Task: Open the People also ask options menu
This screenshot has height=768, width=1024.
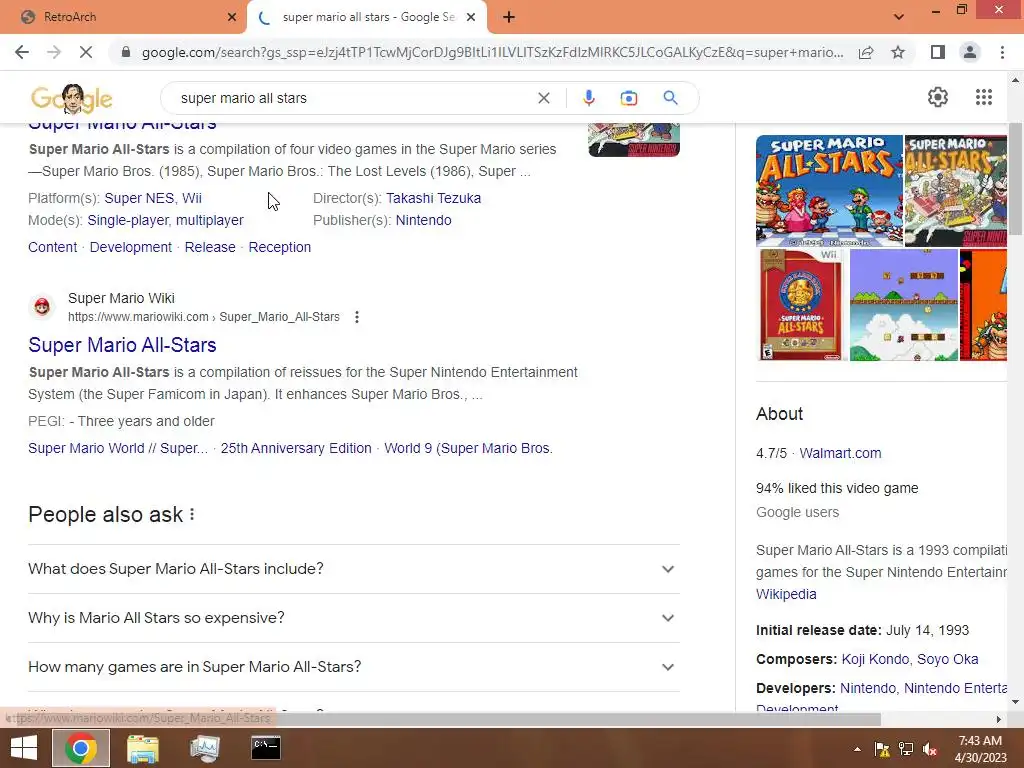Action: 192,515
